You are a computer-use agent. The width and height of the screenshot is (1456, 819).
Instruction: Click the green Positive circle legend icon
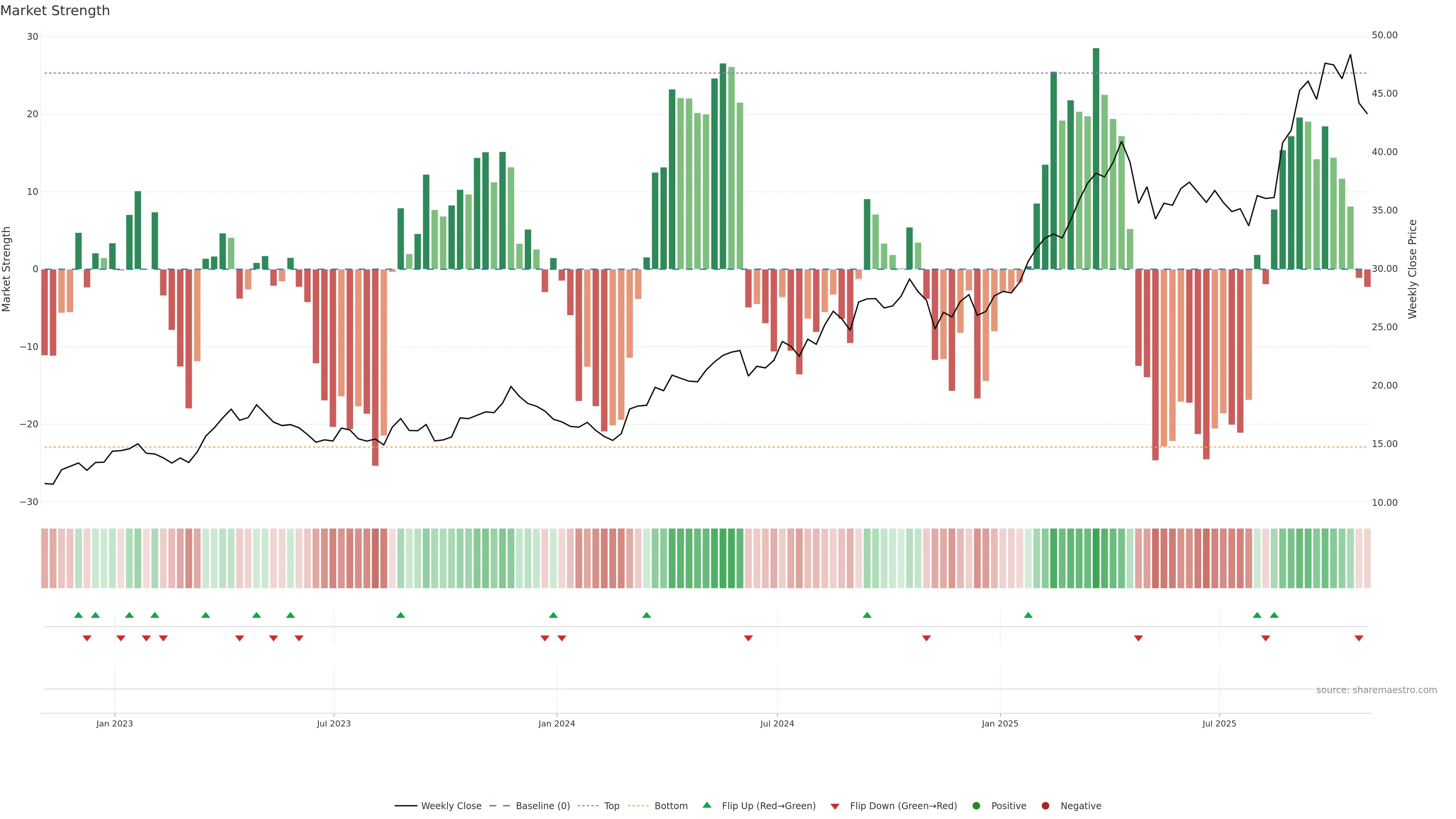click(x=976, y=805)
